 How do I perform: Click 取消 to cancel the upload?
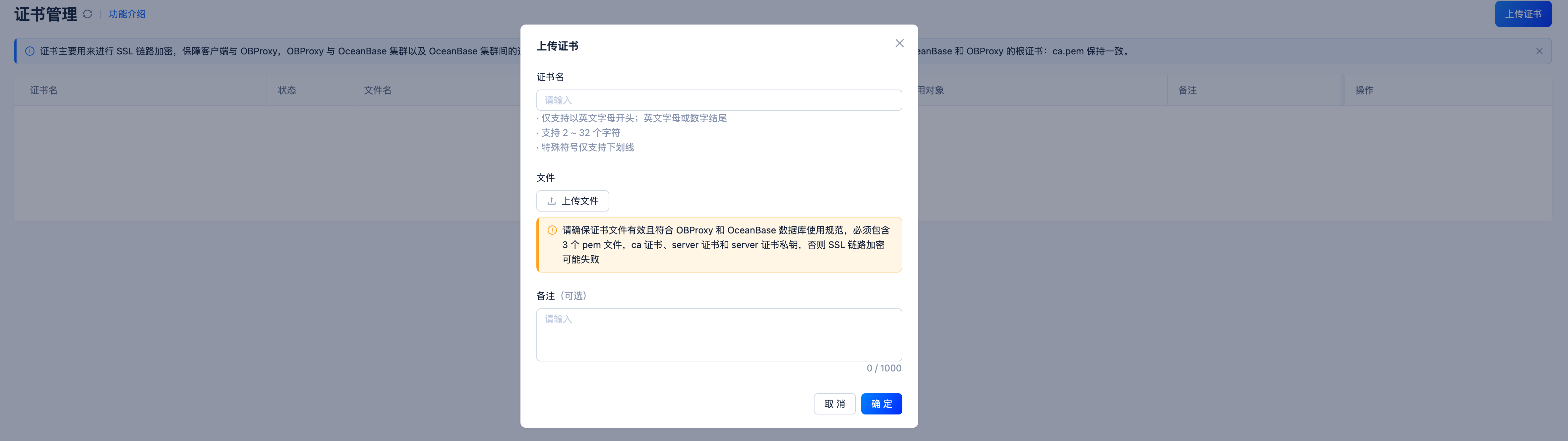tap(834, 403)
